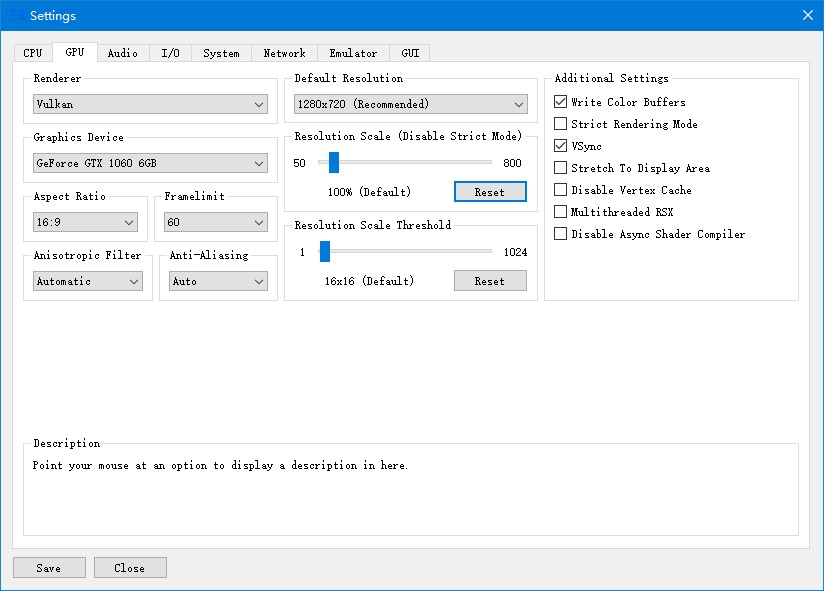Uncheck the VSync option
The image size is (824, 591).
(561, 146)
